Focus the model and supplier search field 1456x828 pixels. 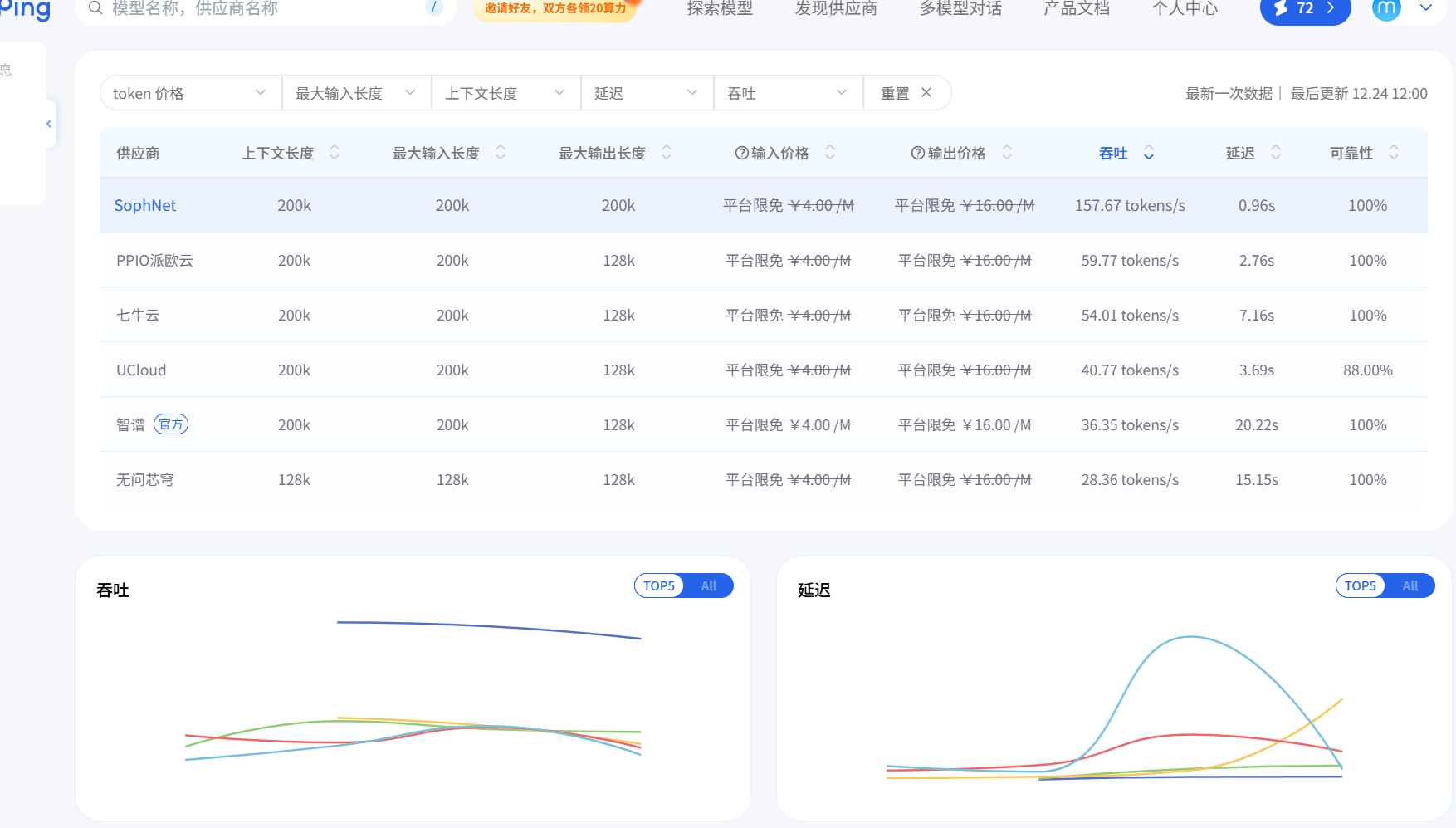pos(266,8)
